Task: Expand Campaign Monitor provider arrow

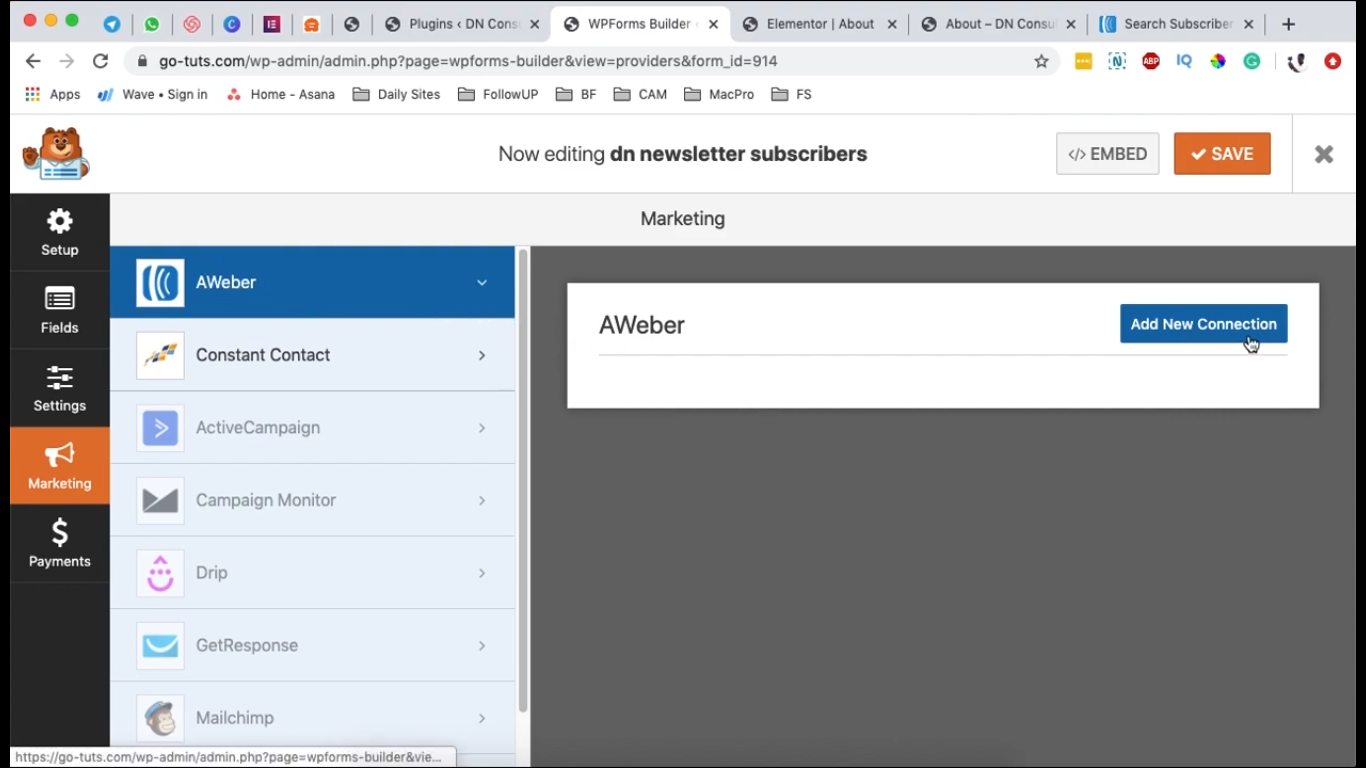Action: (x=482, y=500)
